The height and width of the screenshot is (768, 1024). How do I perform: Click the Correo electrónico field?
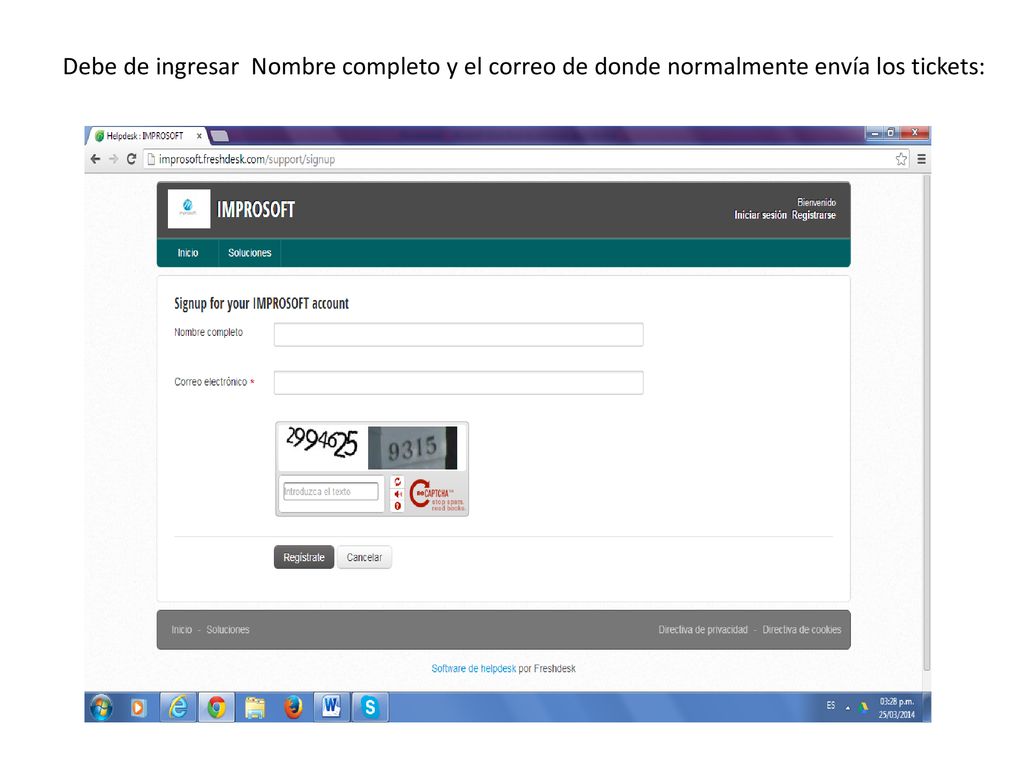(x=458, y=383)
